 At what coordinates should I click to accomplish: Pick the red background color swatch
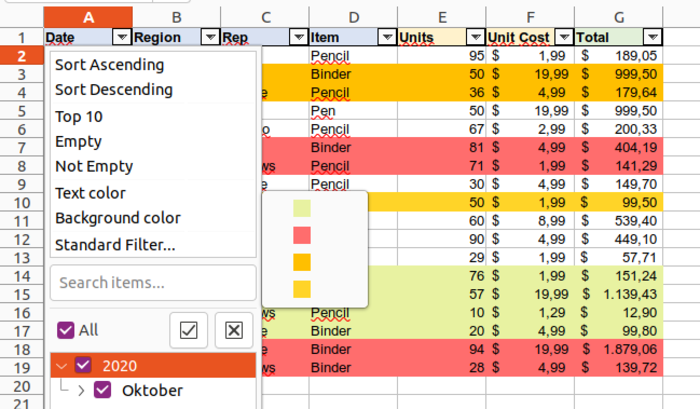pyautogui.click(x=302, y=235)
